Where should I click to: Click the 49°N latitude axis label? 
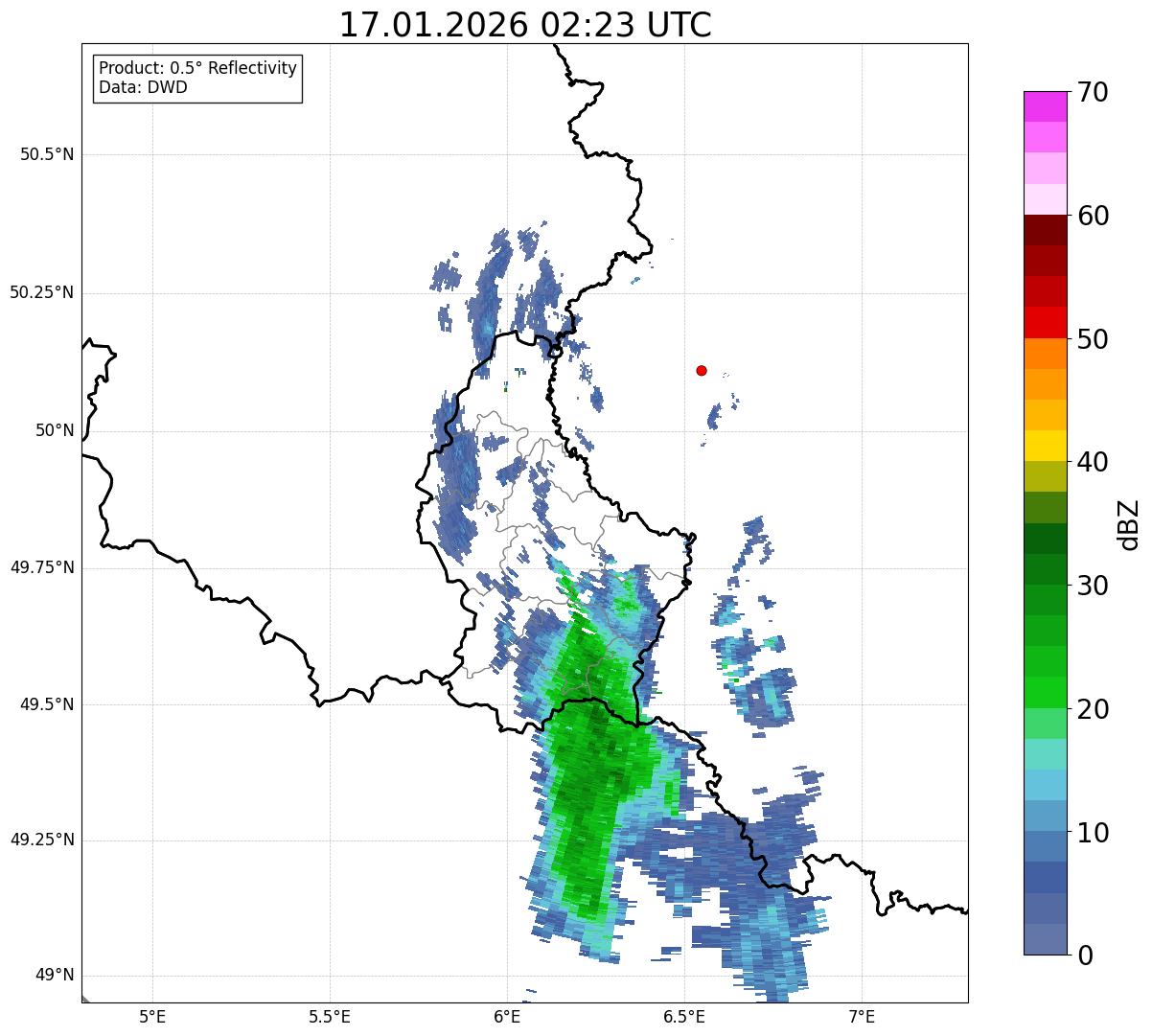pos(55,976)
